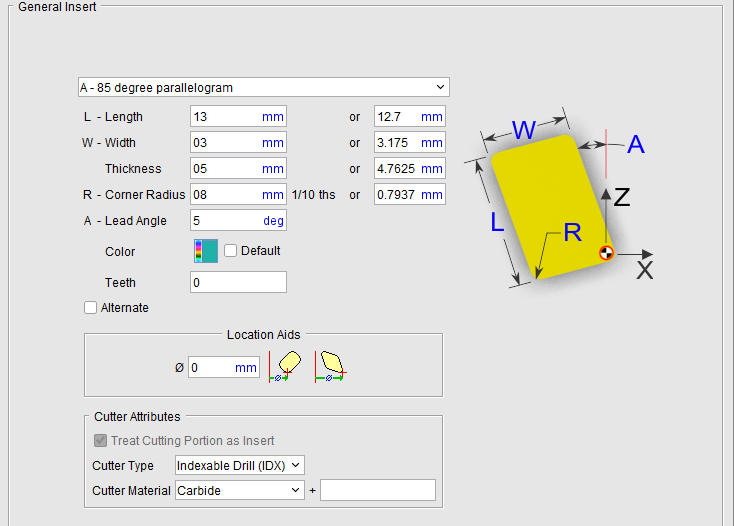Click the alternate Corner Radius field 0.7937
The height and width of the screenshot is (526, 734).
click(x=410, y=194)
